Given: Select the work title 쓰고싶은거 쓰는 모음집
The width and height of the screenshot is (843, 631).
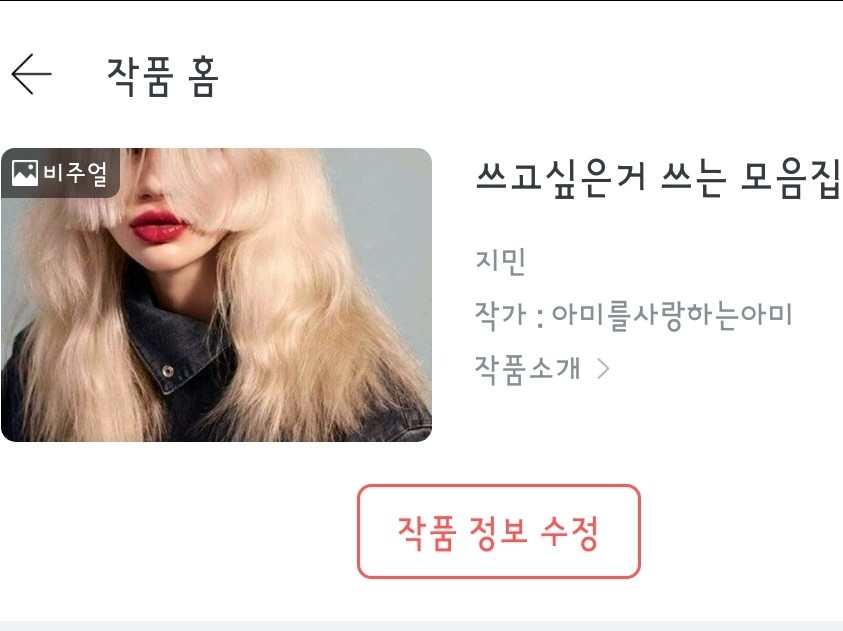Looking at the screenshot, I should (658, 177).
